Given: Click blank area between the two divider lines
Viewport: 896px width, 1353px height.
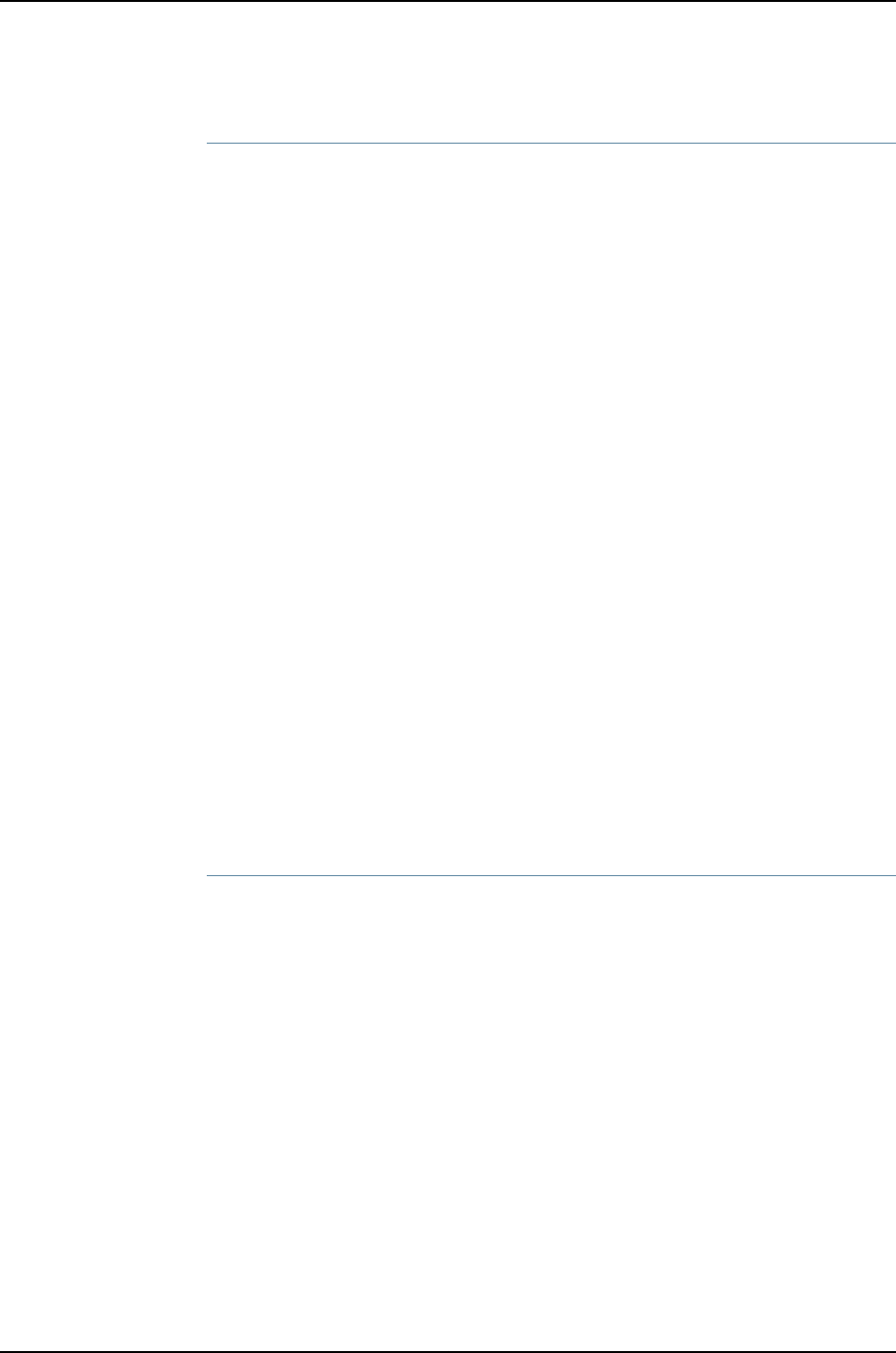Looking at the screenshot, I should [550, 507].
